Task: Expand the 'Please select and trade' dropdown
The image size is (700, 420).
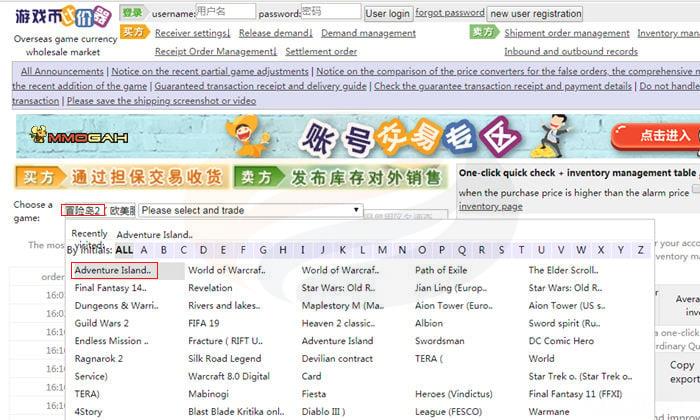Action: 250,210
